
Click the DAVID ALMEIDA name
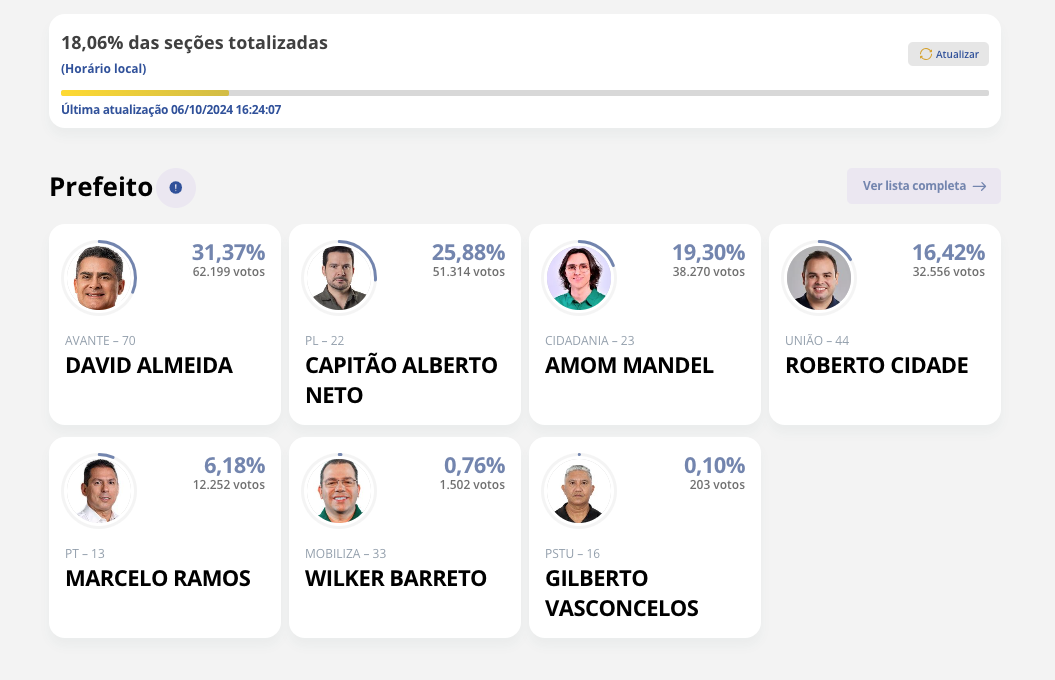(x=149, y=366)
